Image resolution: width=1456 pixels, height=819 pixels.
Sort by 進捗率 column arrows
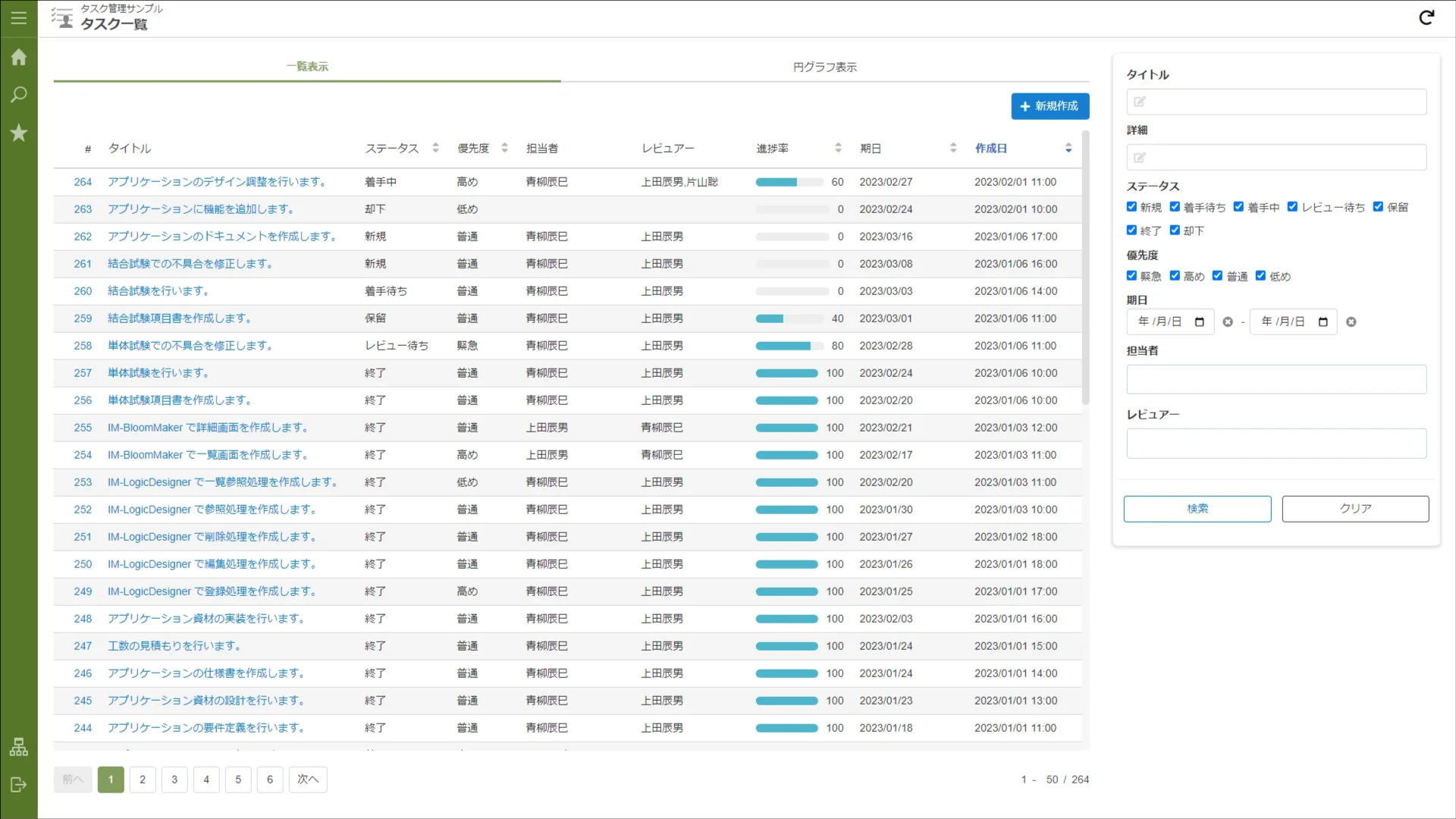tap(838, 148)
